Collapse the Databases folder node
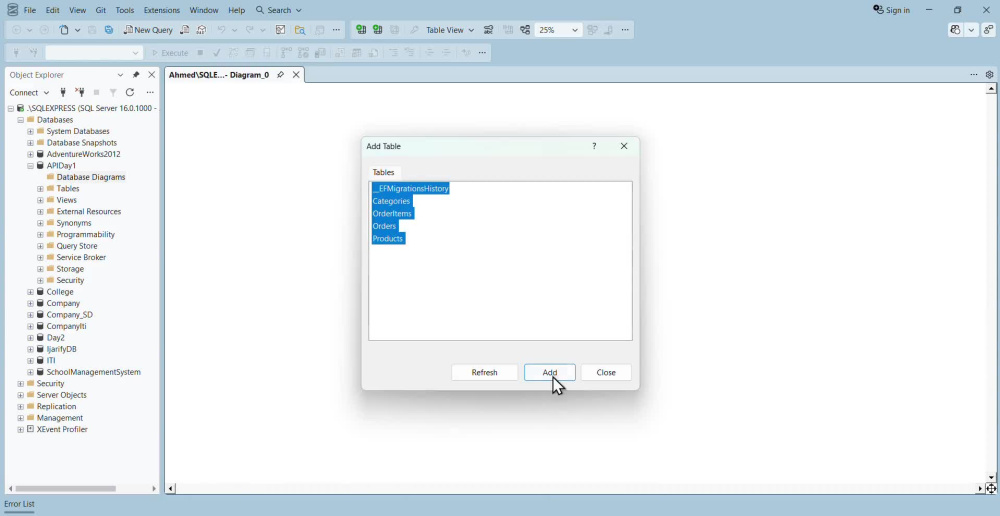 [20, 120]
